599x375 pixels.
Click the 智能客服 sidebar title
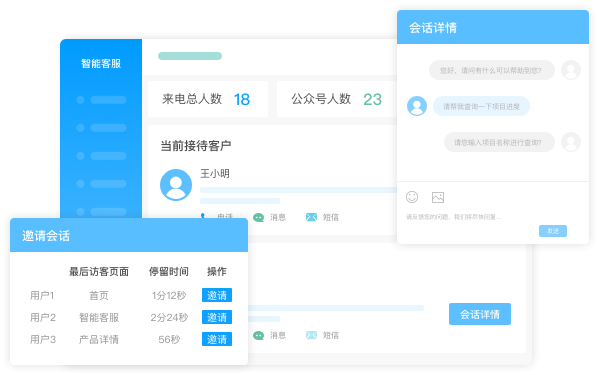(x=101, y=63)
